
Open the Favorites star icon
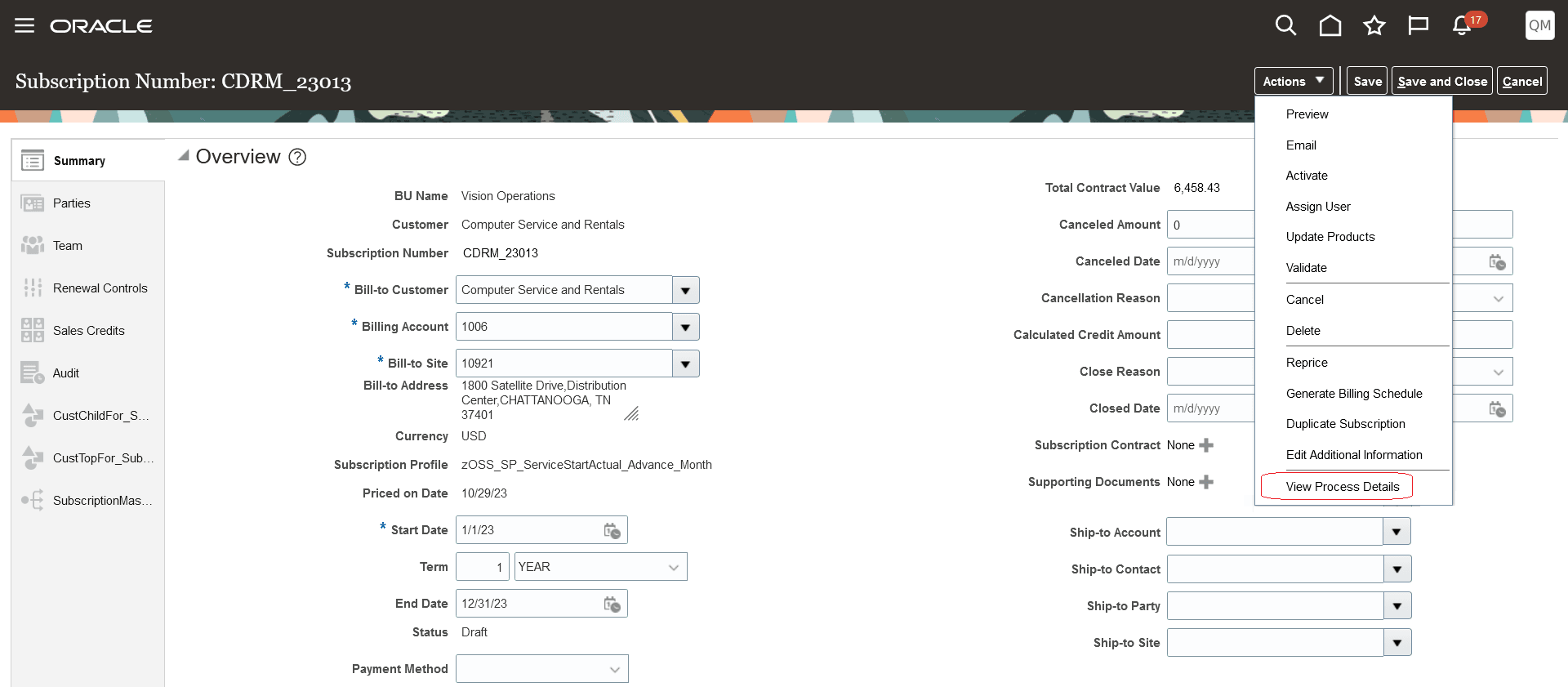(x=1374, y=25)
